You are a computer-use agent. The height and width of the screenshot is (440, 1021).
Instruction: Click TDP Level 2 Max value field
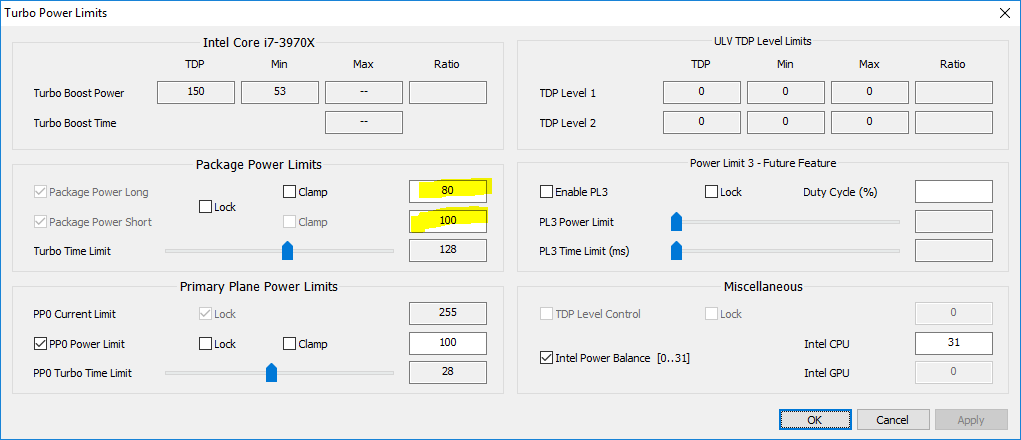coord(869,122)
